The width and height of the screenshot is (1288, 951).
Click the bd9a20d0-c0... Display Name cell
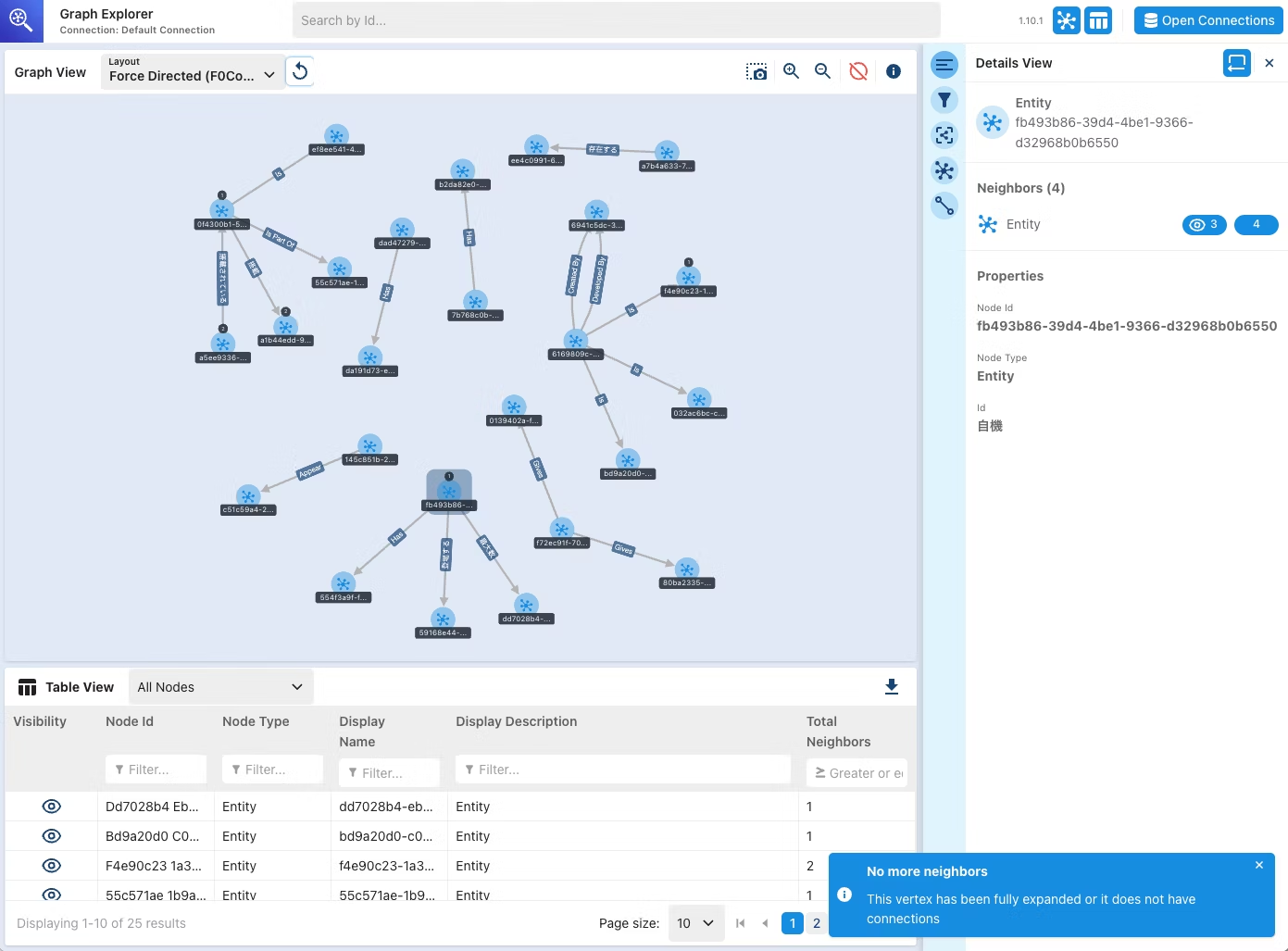389,836
